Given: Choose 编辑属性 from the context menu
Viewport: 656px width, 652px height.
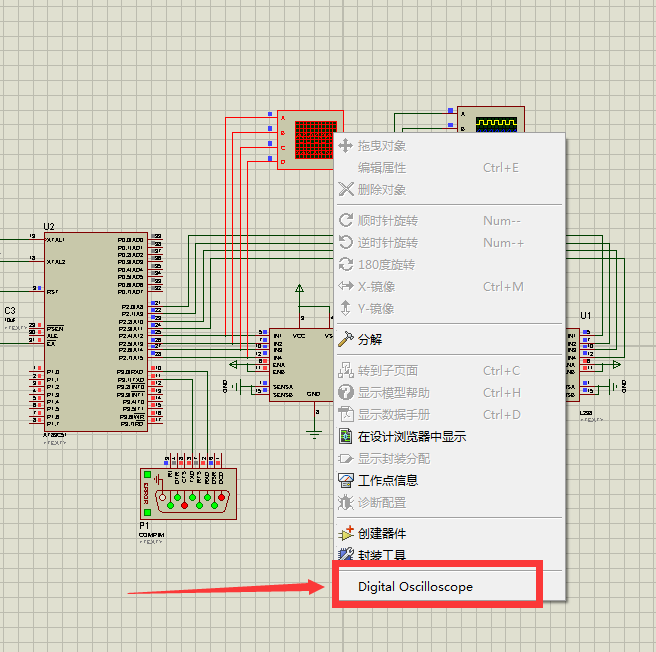Looking at the screenshot, I should point(382,168).
